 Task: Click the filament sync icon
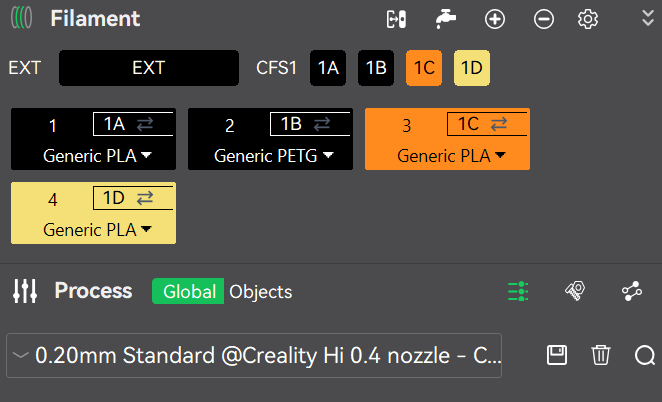397,19
